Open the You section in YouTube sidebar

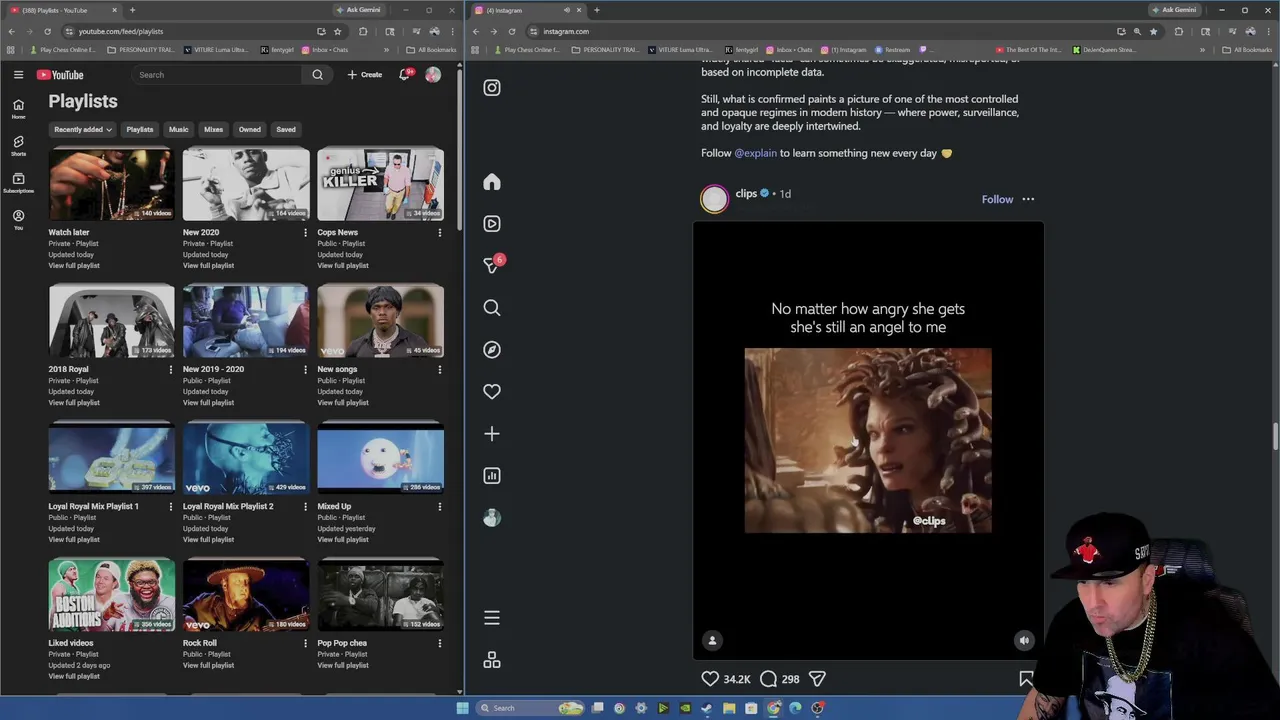[x=18, y=220]
